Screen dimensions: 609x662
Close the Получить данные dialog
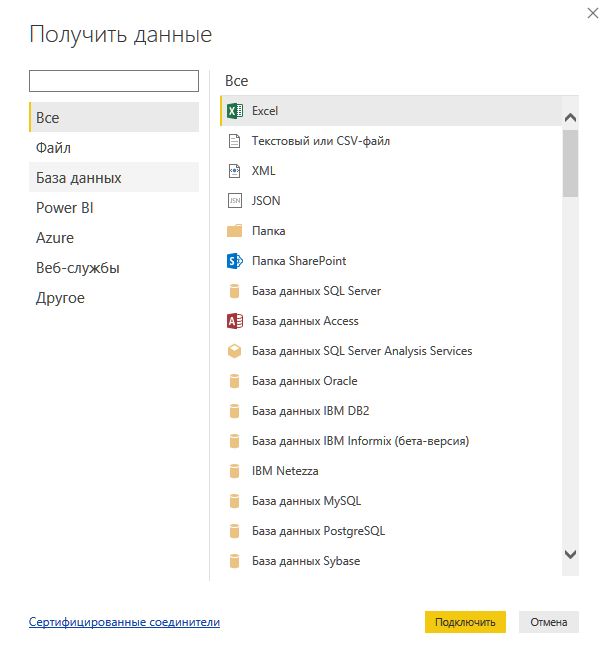[x=593, y=13]
